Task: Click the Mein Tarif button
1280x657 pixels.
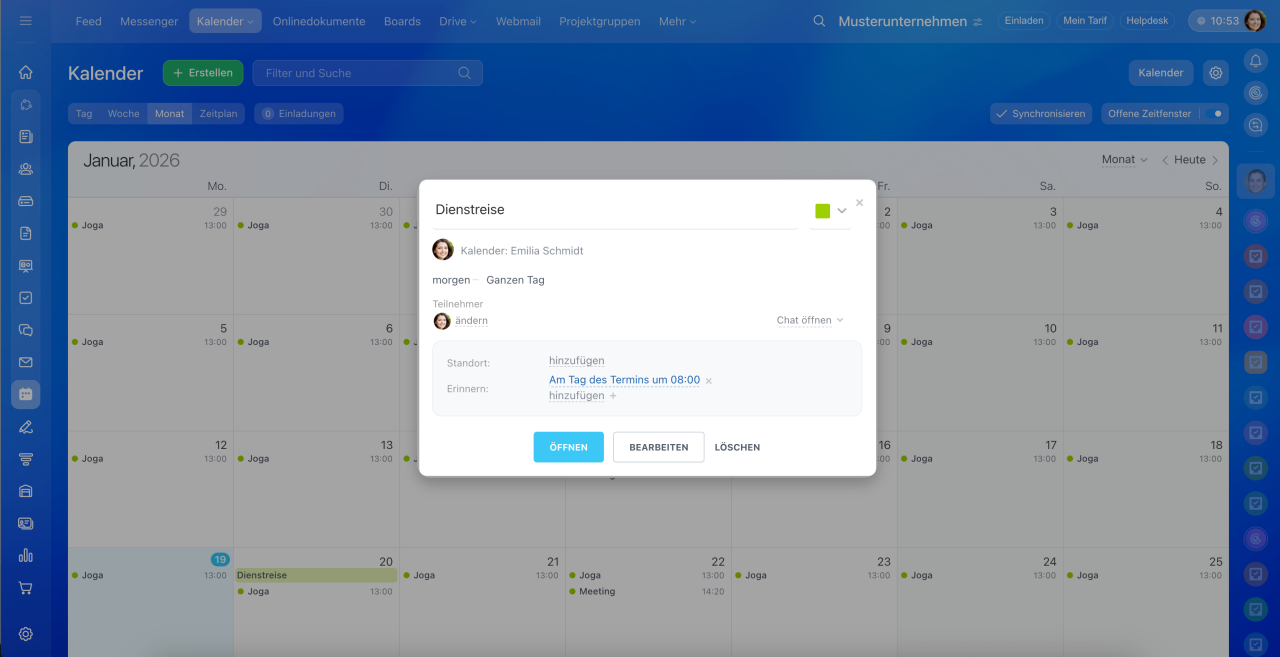Action: [1085, 21]
